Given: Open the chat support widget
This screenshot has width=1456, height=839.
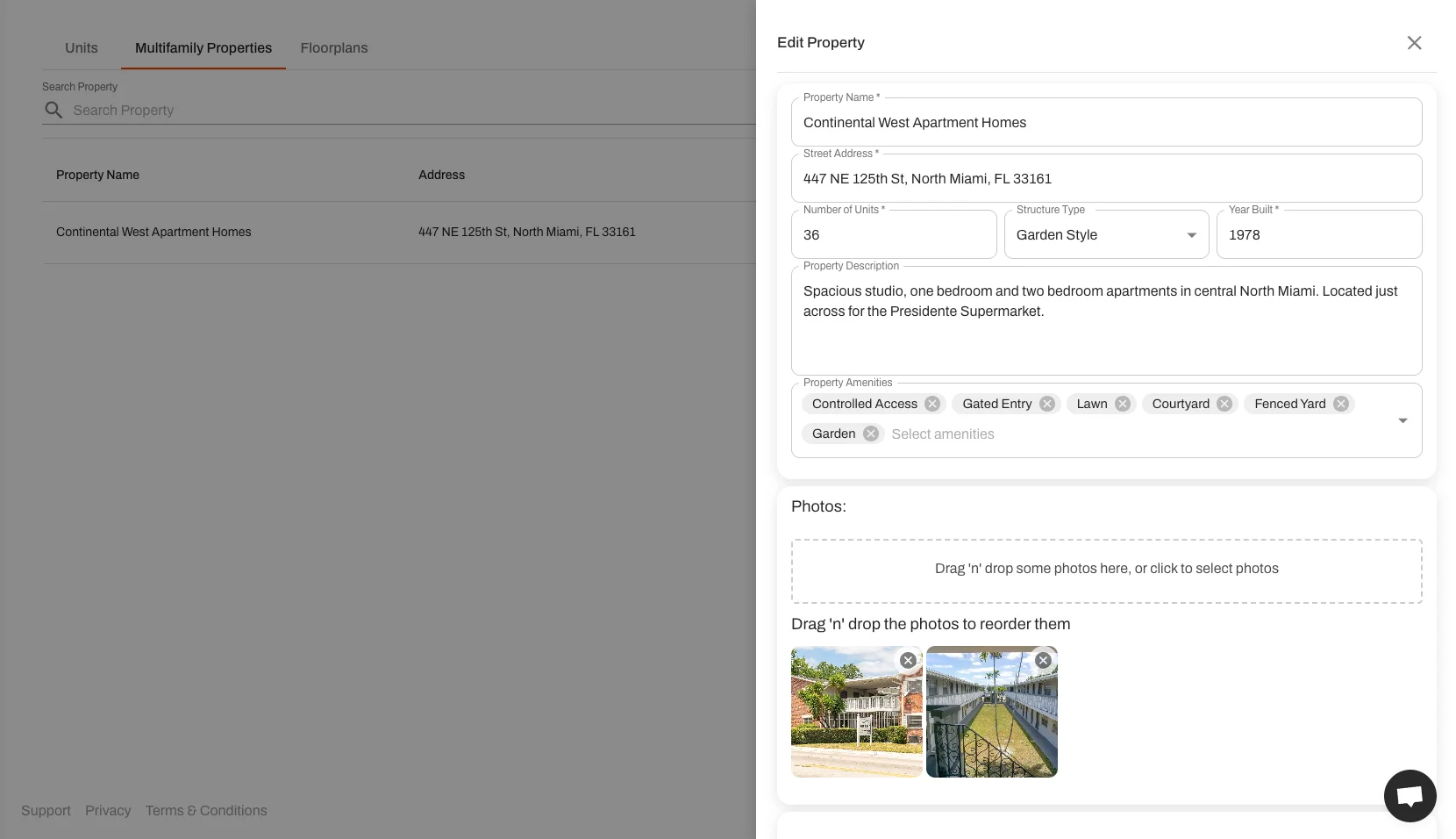Looking at the screenshot, I should click(1410, 796).
